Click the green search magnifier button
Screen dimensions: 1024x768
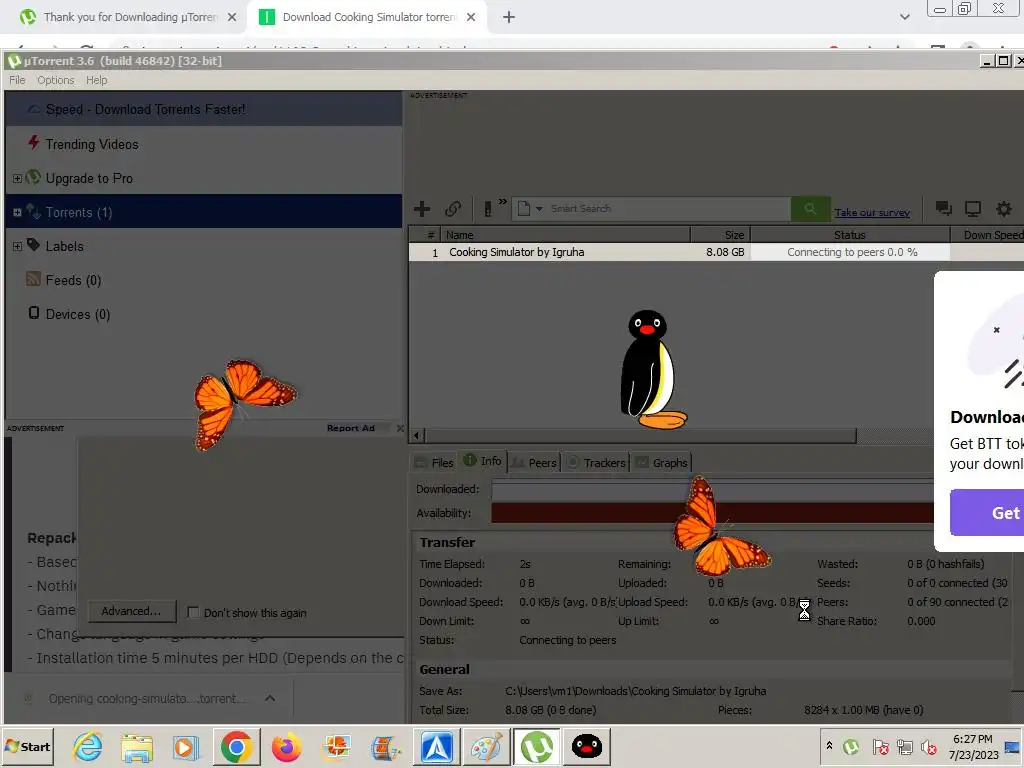[810, 209]
